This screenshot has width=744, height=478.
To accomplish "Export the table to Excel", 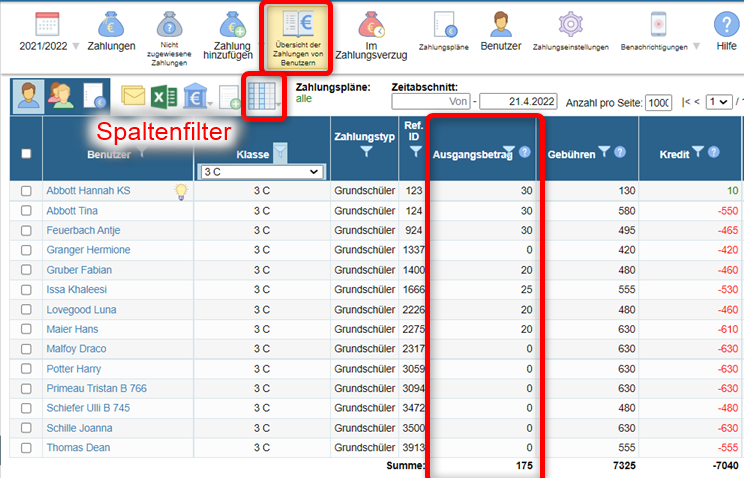I will tap(164, 96).
